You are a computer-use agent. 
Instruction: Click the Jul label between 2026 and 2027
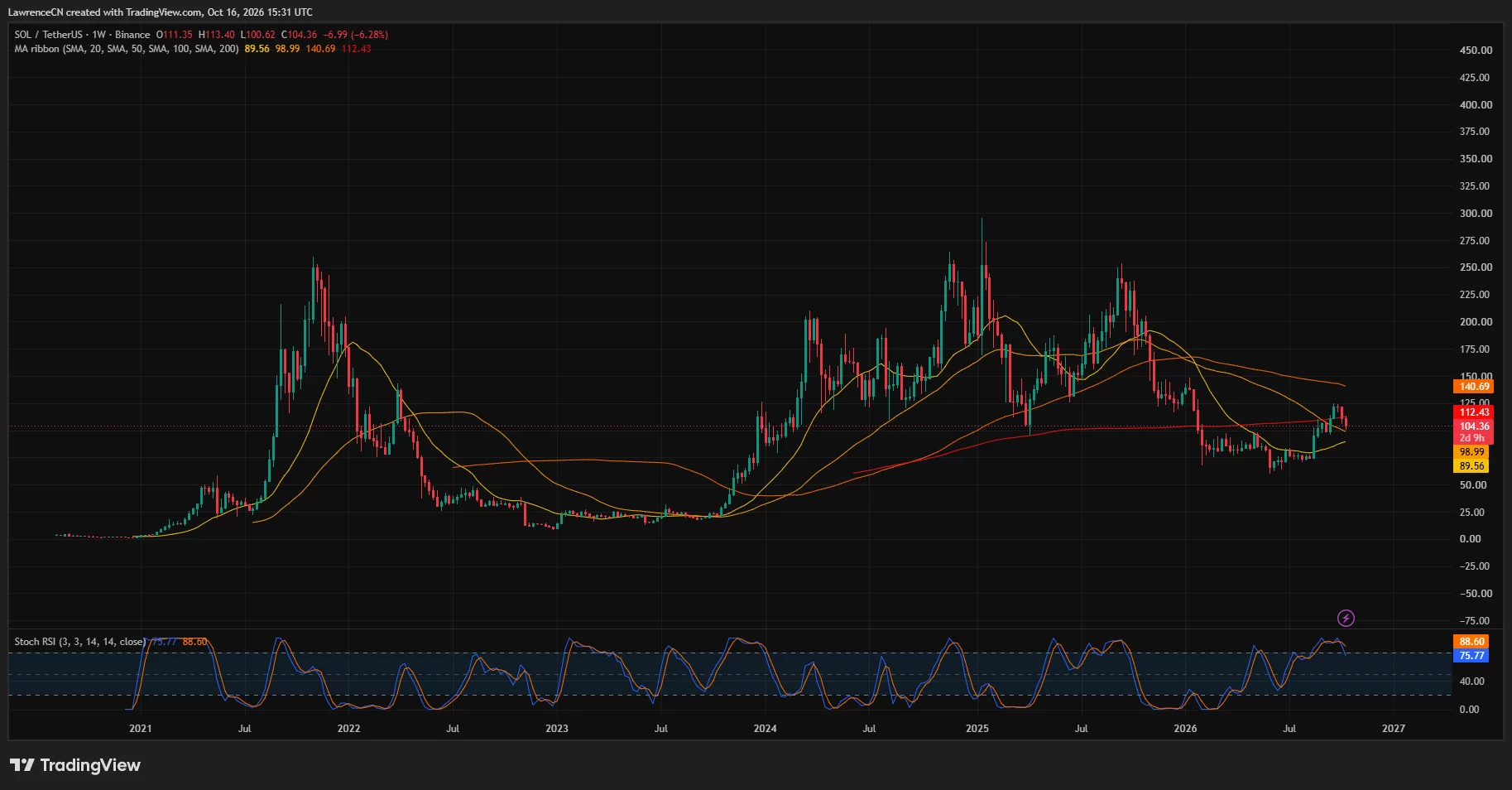pos(1289,729)
